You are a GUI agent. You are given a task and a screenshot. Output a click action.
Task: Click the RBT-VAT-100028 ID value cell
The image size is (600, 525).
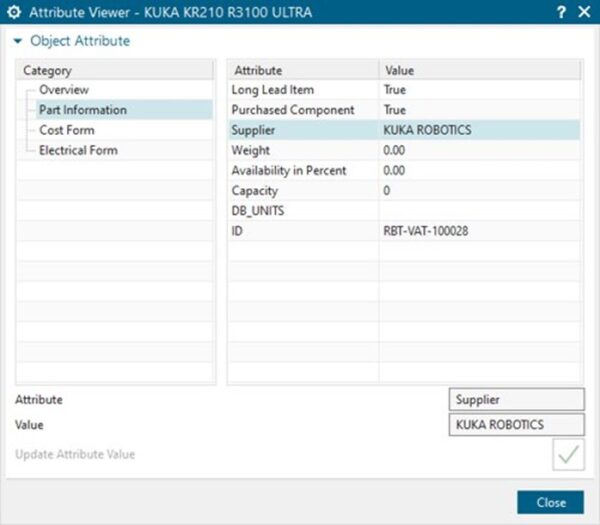tap(426, 230)
